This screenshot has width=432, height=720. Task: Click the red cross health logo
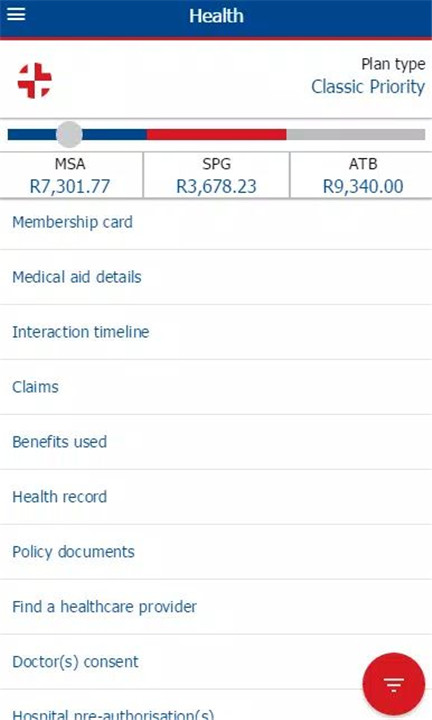(x=34, y=80)
